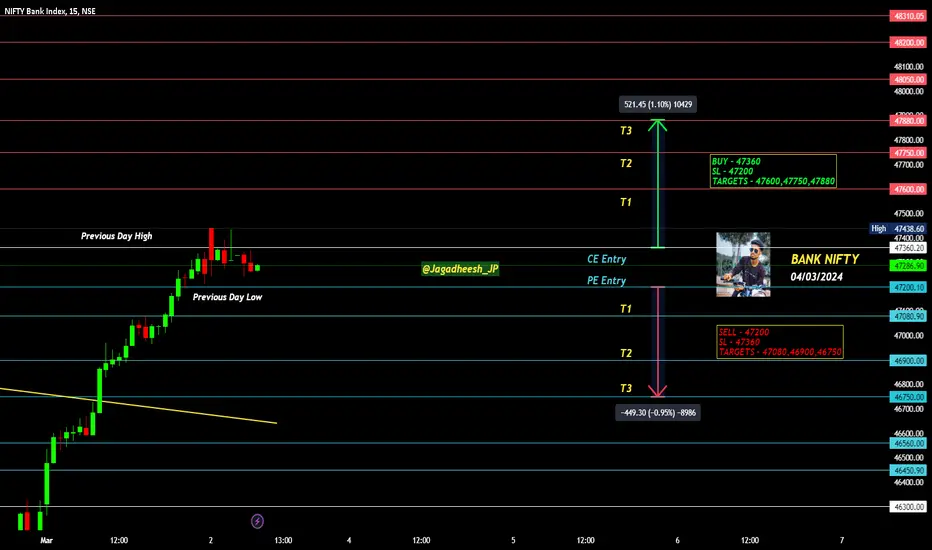Click the 47360.20 white price label
Screen dimensions: 932x550
[x=908, y=247]
